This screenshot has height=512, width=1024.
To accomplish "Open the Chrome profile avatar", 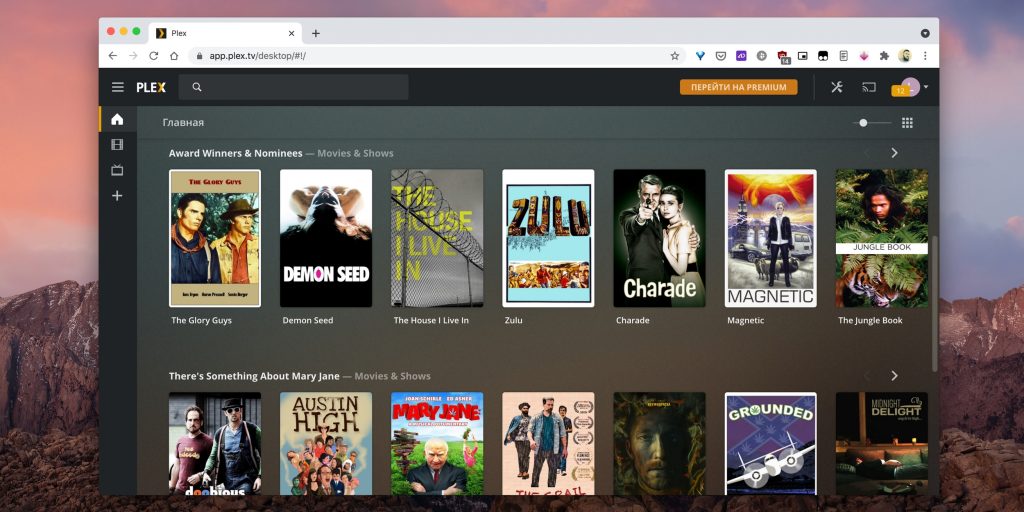I will point(904,56).
